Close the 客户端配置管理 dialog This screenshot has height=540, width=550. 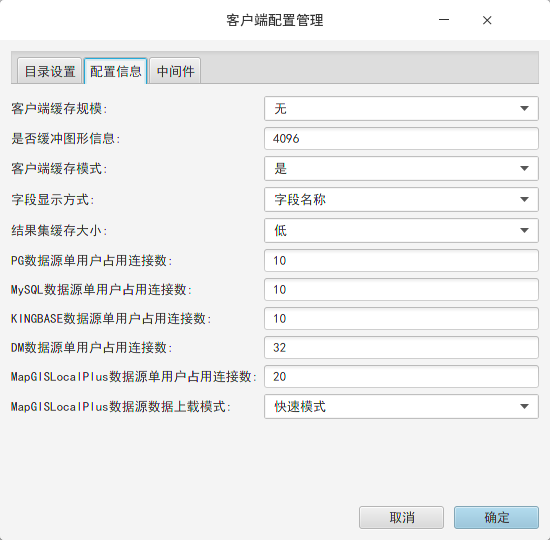487,20
